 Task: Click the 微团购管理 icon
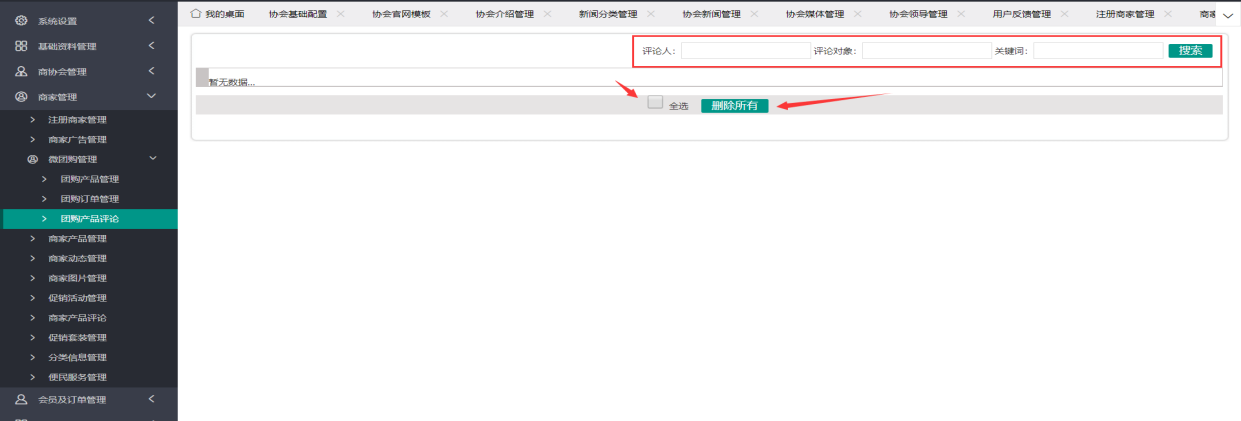[x=32, y=159]
